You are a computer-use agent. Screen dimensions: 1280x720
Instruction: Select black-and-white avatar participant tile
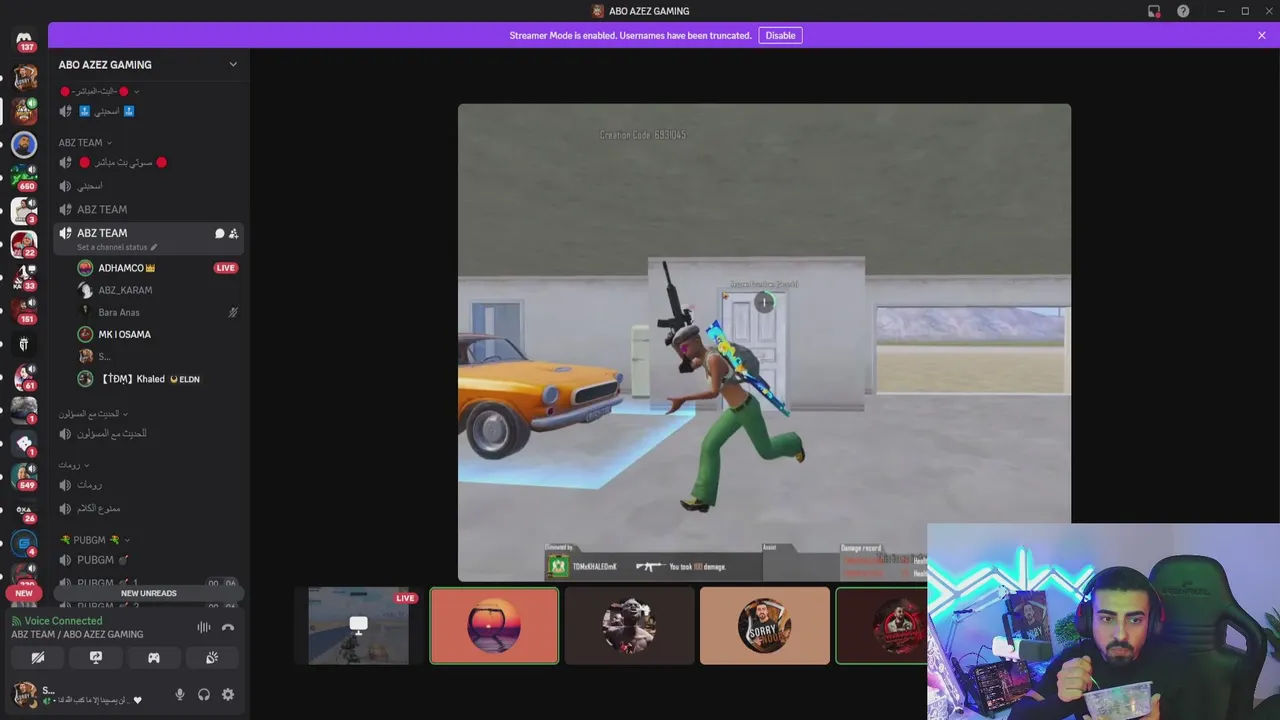click(x=629, y=626)
